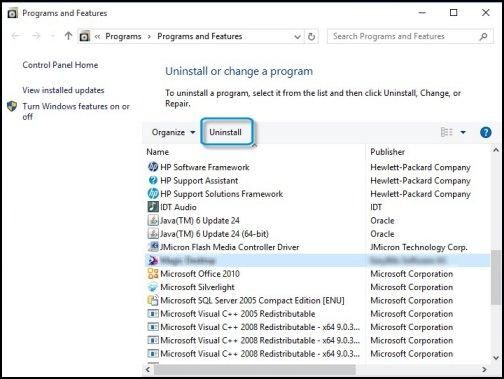The height and width of the screenshot is (379, 504).
Task: Open Turn Windows features on or off
Action: tap(76, 111)
